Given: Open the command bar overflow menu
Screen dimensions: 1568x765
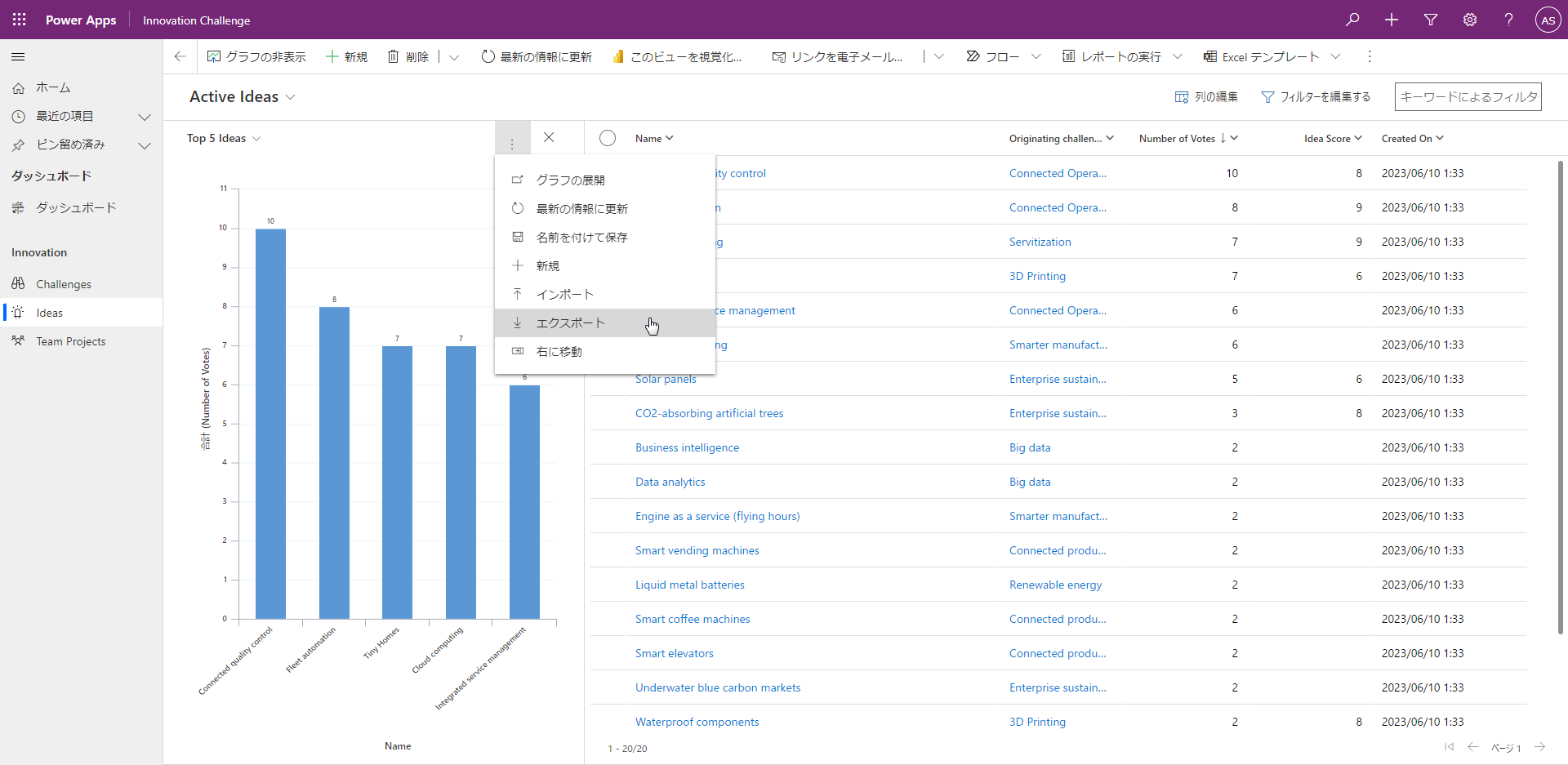Looking at the screenshot, I should tap(1370, 56).
